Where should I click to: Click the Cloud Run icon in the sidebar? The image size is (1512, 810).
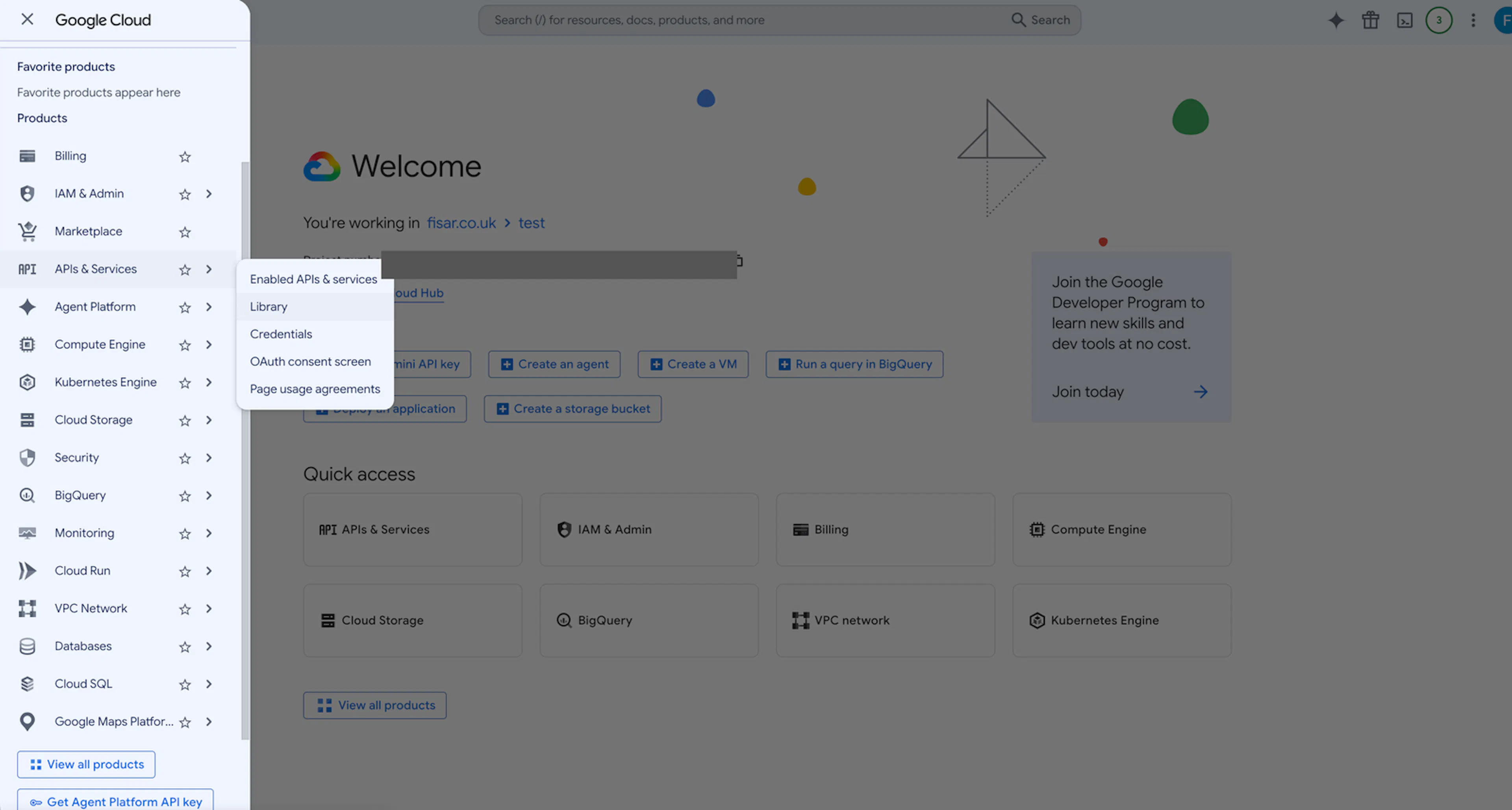click(27, 571)
